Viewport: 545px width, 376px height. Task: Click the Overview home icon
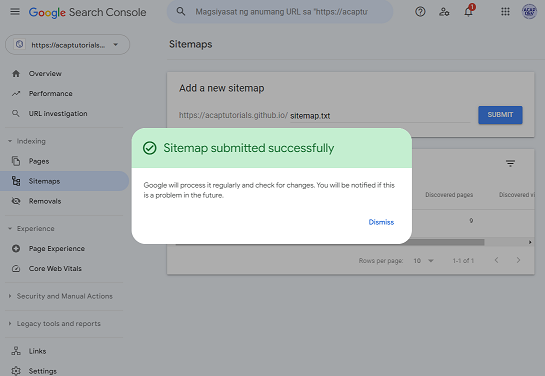(x=16, y=74)
